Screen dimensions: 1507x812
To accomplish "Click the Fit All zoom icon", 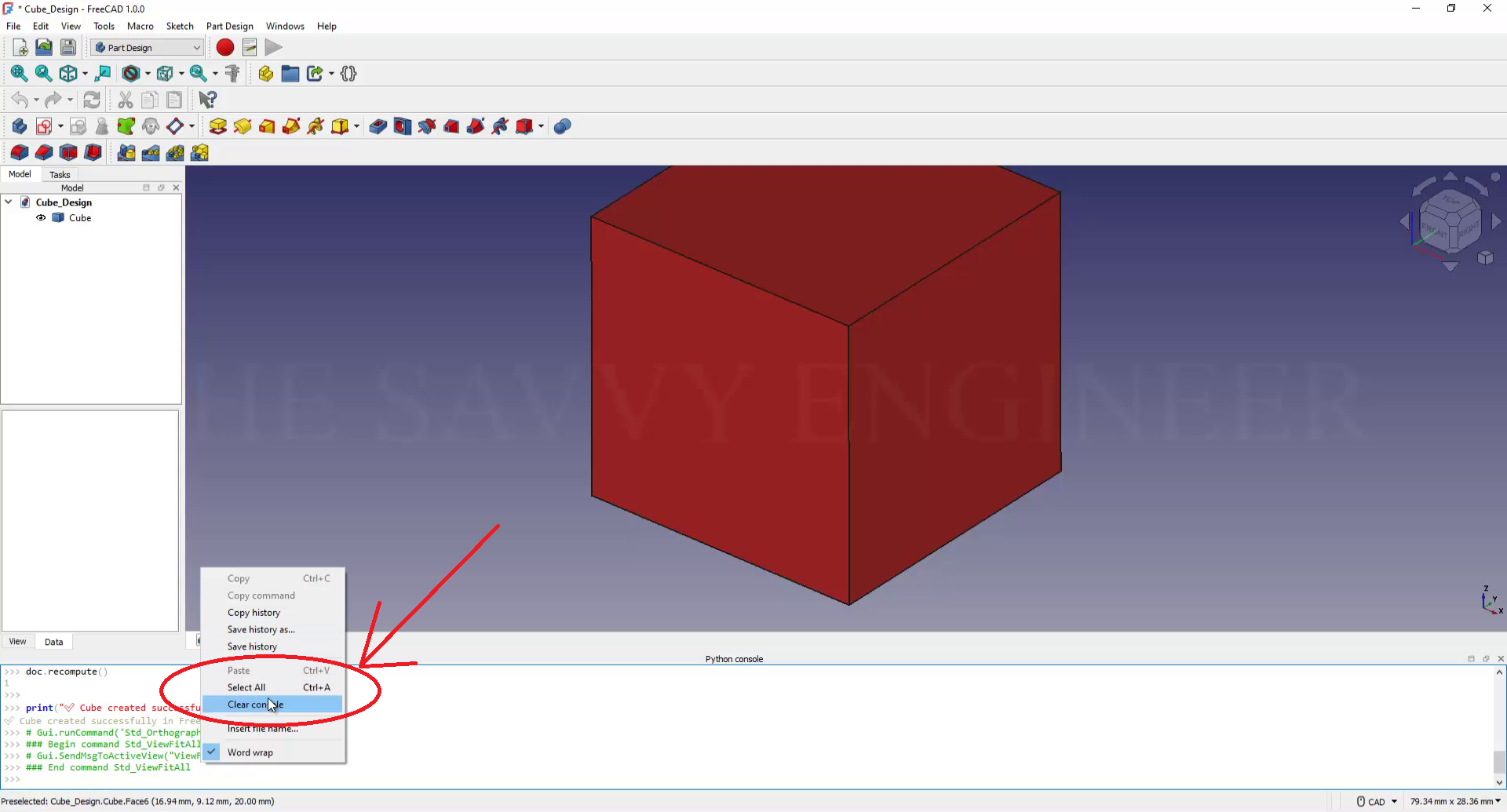I will [x=19, y=74].
